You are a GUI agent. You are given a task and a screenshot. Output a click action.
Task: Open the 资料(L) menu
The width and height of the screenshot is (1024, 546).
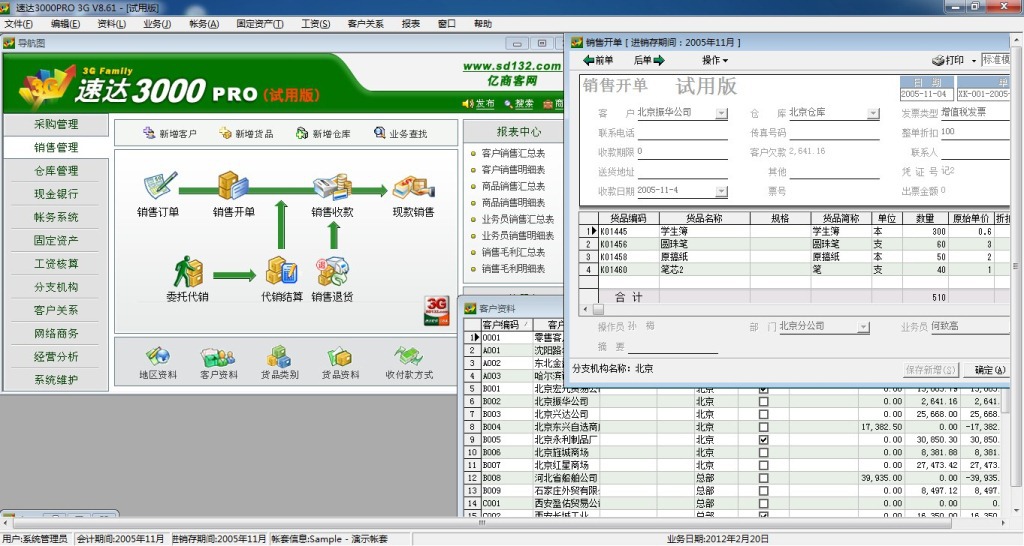click(x=111, y=24)
